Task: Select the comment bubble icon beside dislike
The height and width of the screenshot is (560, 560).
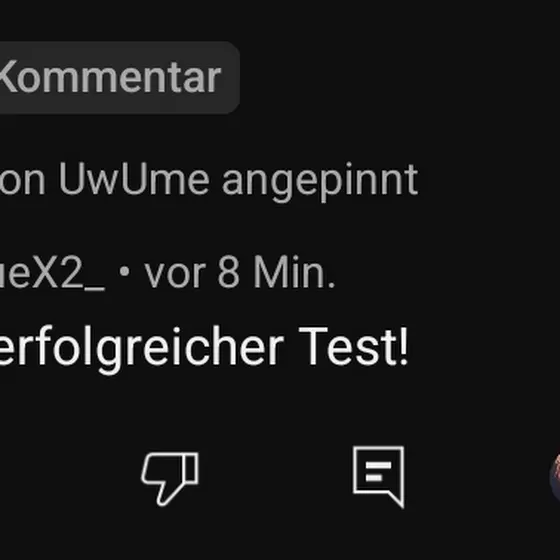Action: (x=379, y=477)
